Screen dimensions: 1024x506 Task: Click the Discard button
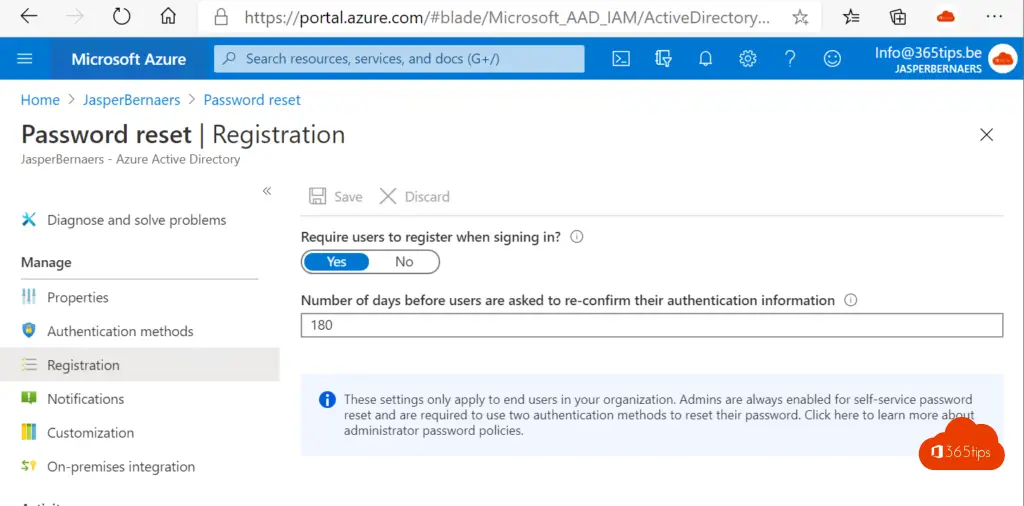click(x=415, y=197)
